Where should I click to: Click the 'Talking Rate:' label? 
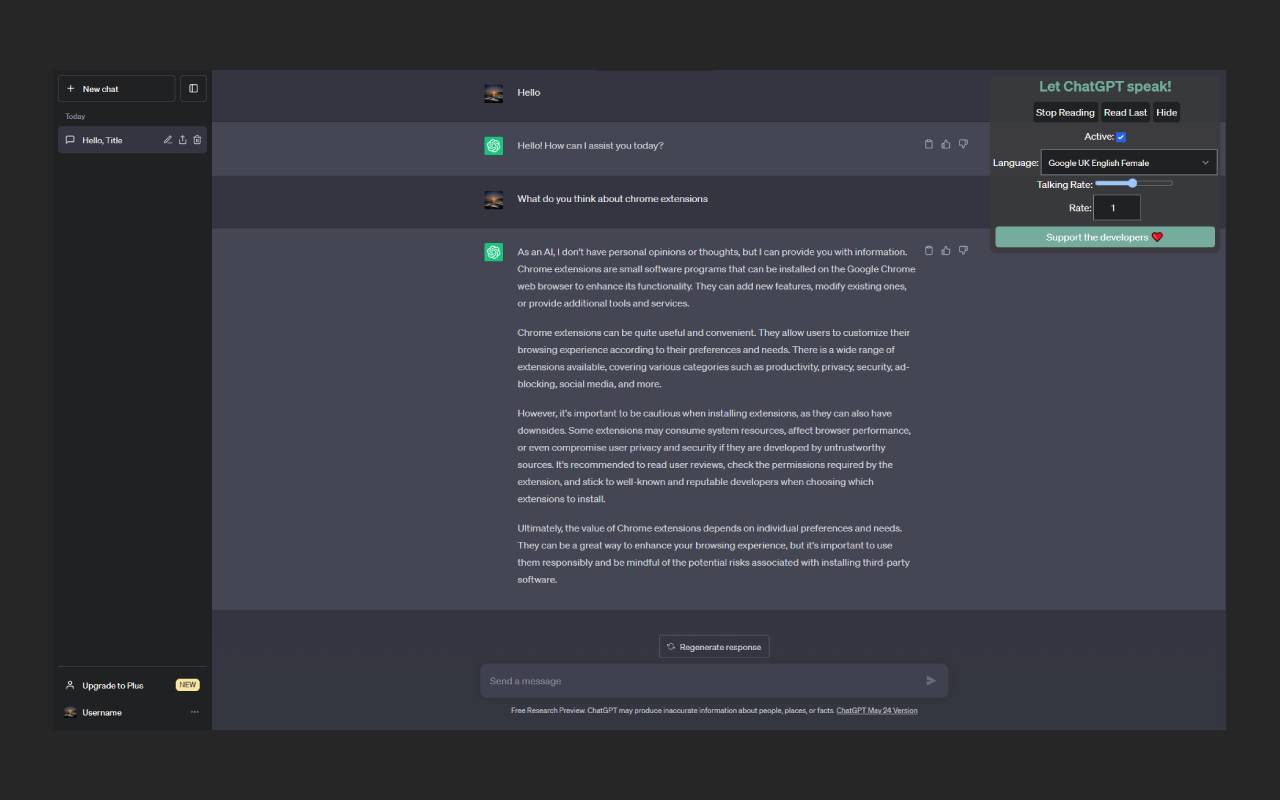pos(1064,184)
